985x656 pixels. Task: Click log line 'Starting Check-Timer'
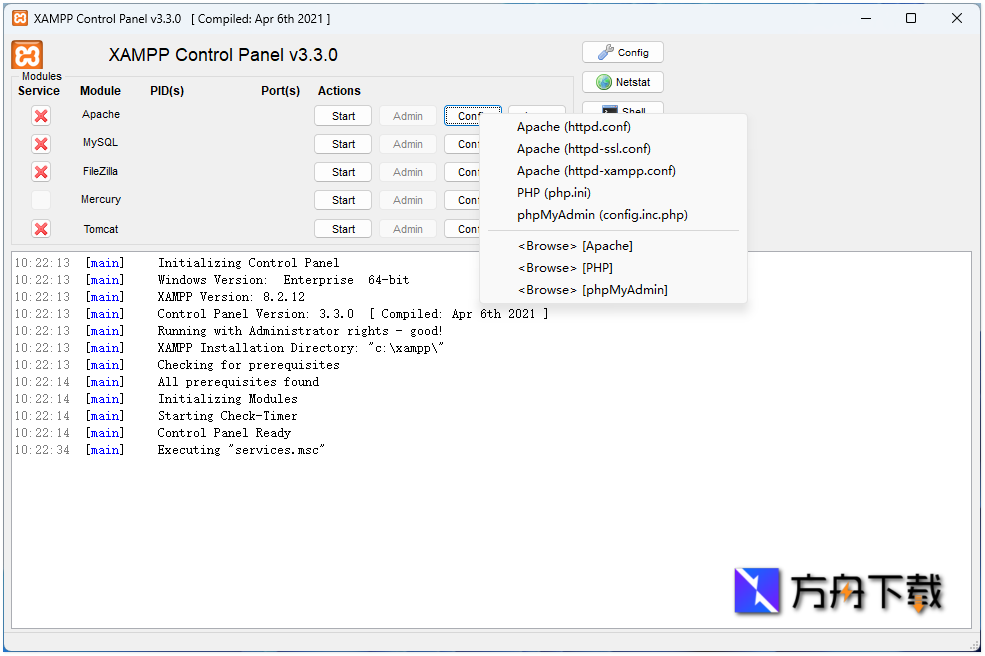coord(227,416)
